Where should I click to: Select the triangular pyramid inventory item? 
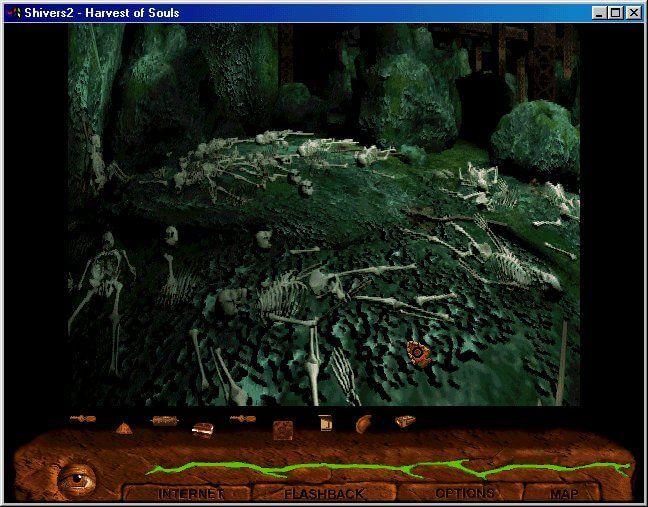(x=123, y=428)
